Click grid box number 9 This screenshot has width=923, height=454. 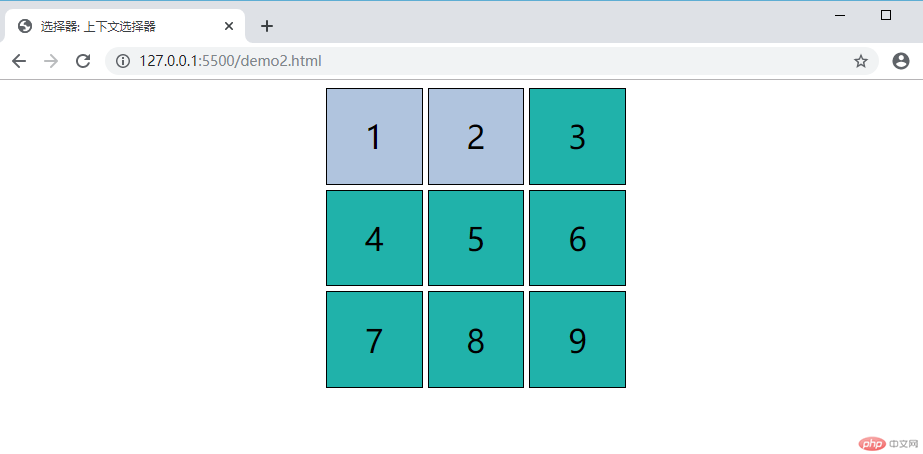(x=577, y=340)
